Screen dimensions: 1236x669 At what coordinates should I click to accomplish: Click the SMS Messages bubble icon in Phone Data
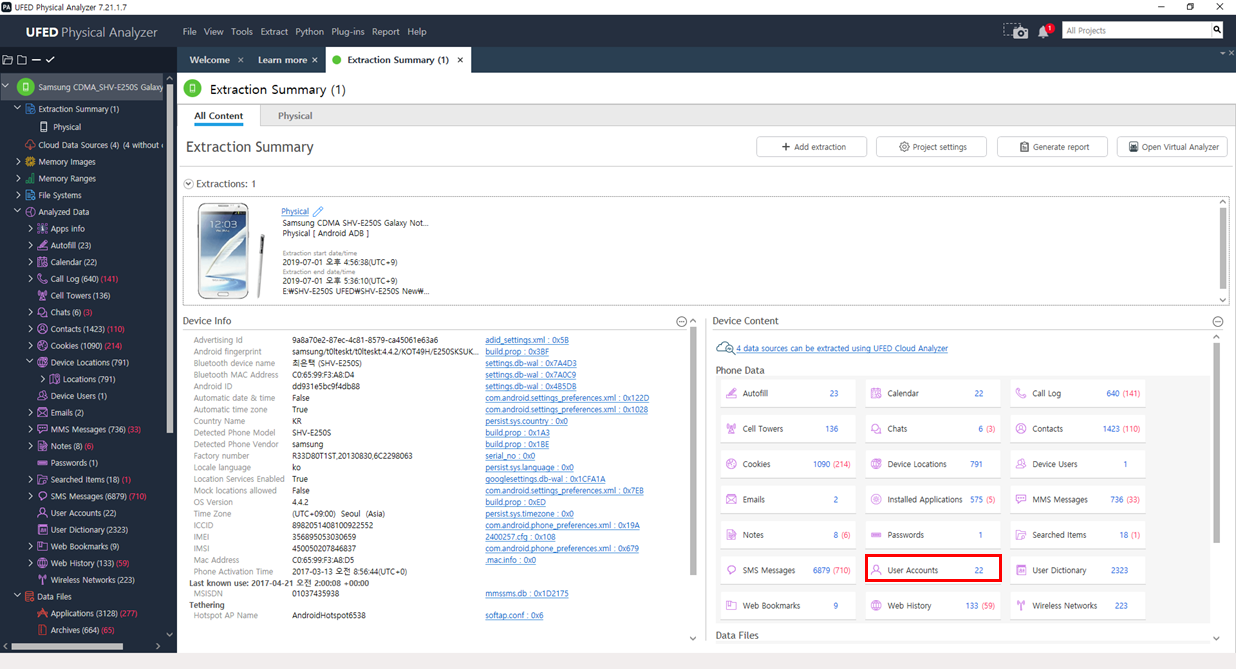[x=731, y=570]
